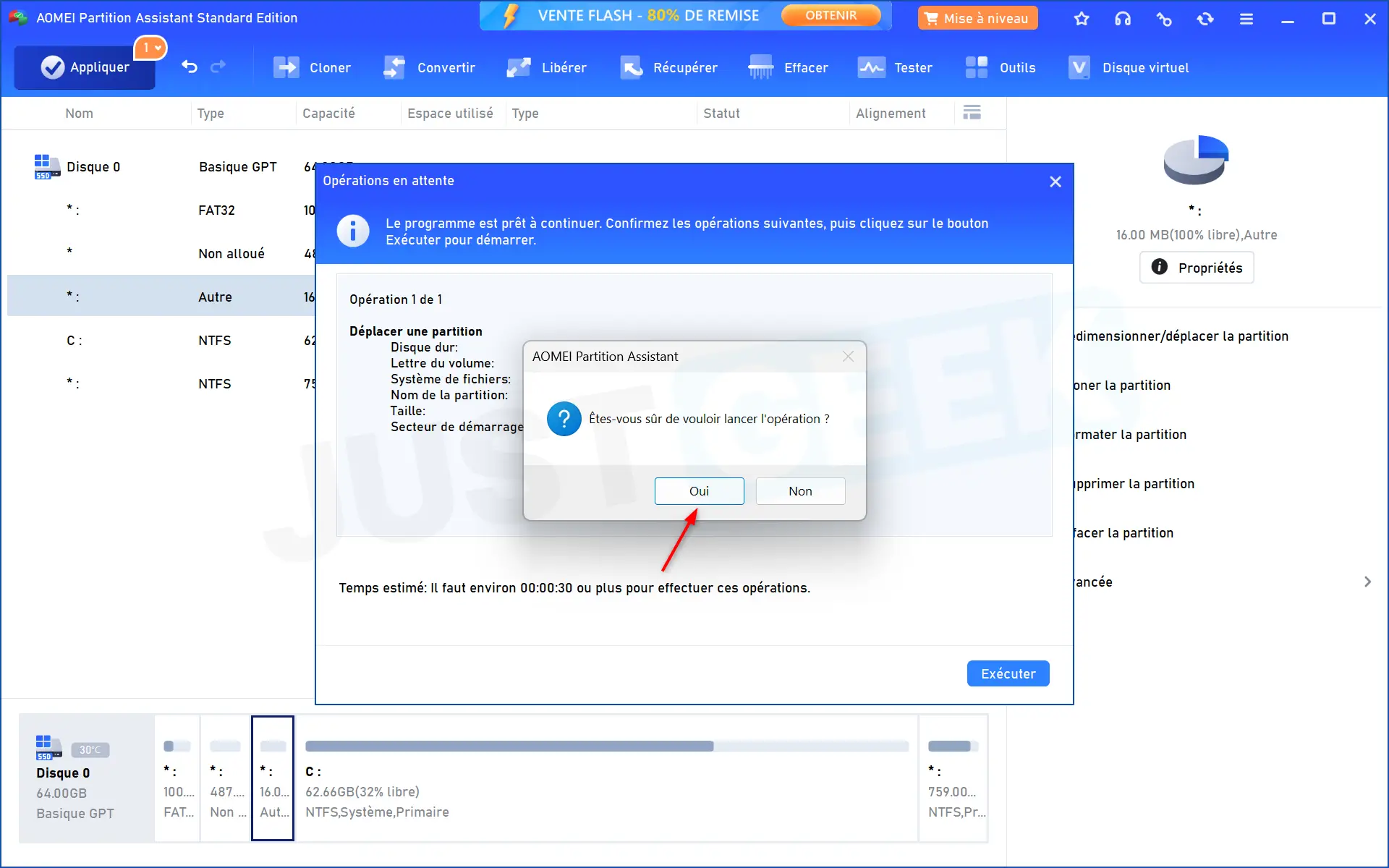Redo the operation
The image size is (1389, 868).
tap(218, 67)
